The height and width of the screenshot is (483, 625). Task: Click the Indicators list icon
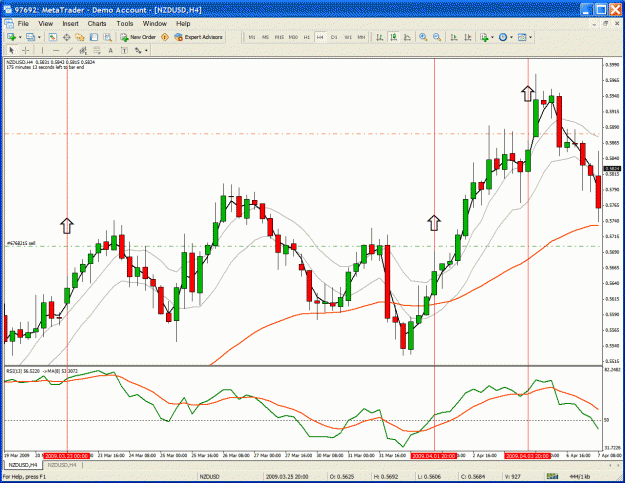(484, 37)
